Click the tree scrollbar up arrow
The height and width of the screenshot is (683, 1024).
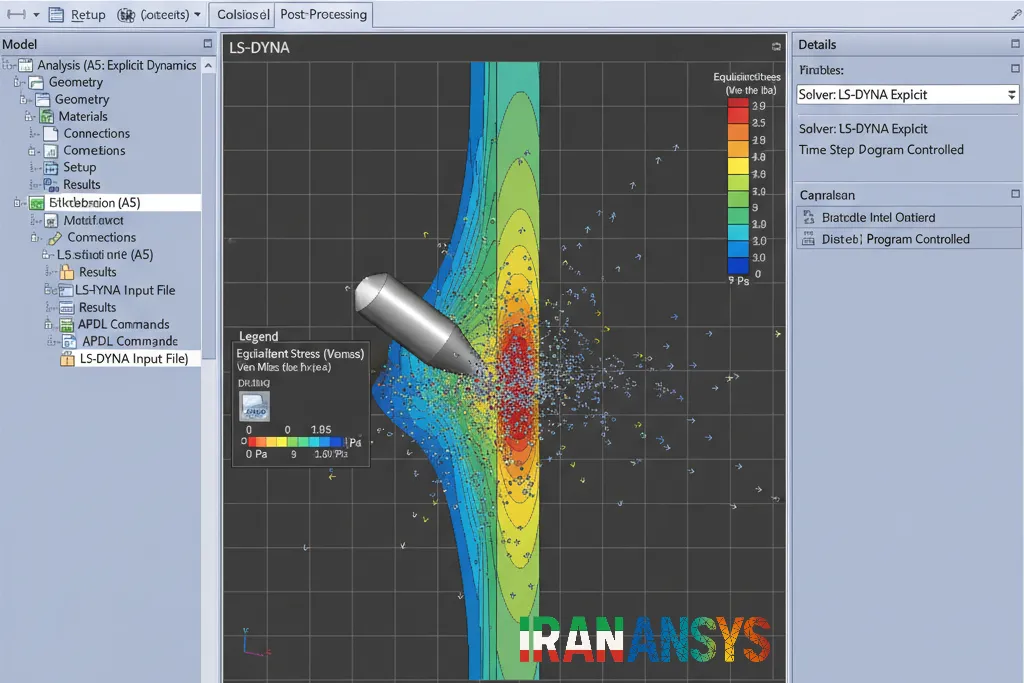click(x=208, y=65)
